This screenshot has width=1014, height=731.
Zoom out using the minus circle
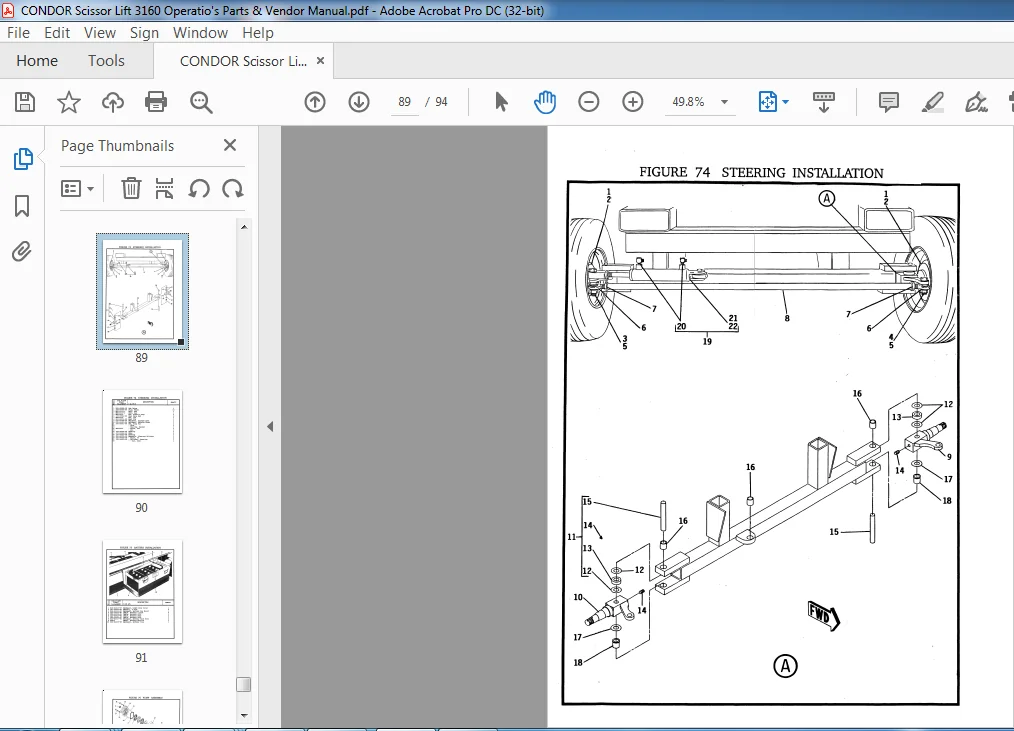click(x=588, y=102)
